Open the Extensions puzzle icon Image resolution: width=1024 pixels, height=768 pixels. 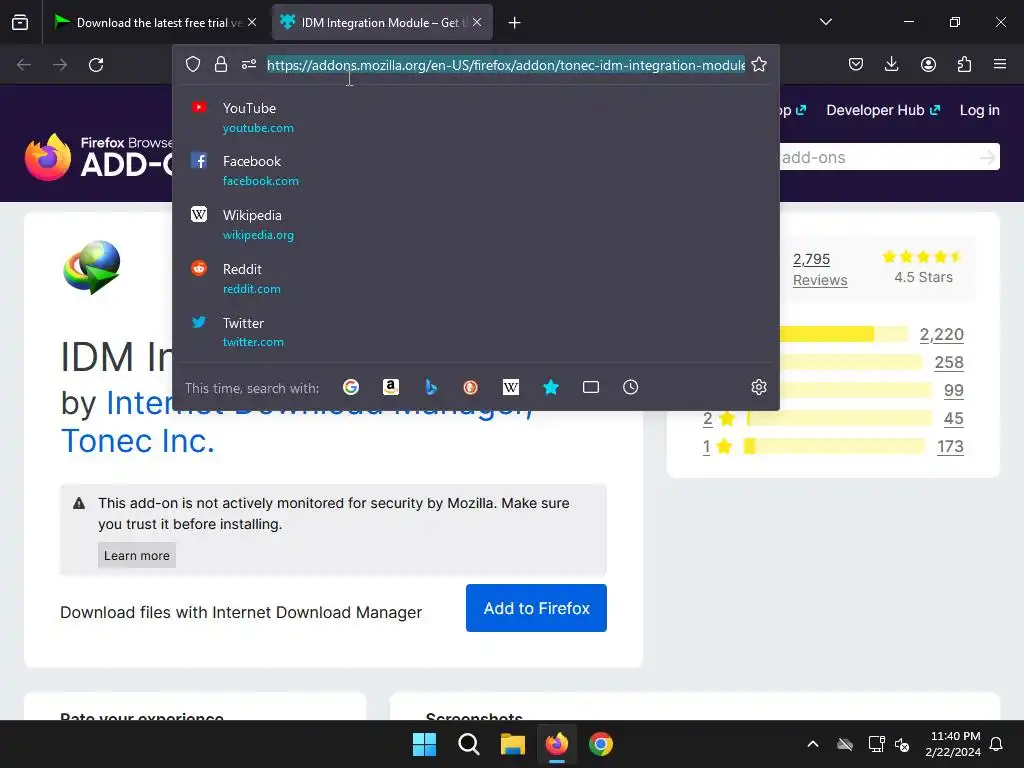click(964, 64)
